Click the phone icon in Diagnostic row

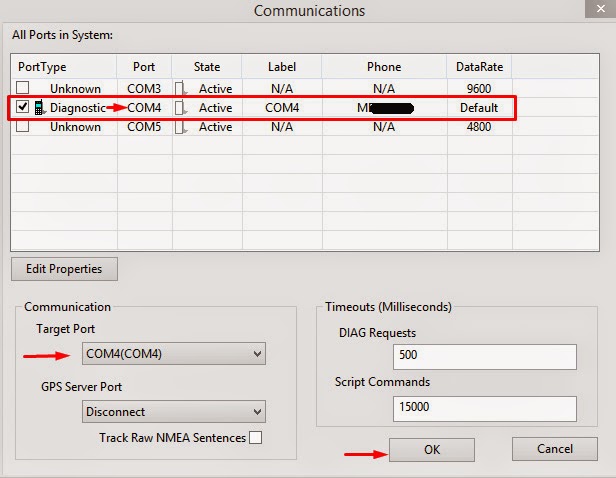pyautogui.click(x=39, y=107)
